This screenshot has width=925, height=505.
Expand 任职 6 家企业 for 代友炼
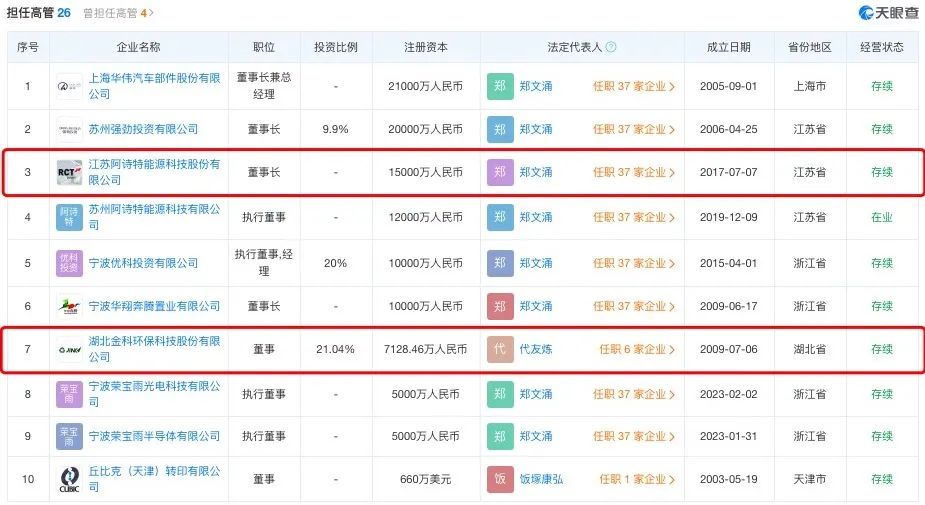[638, 350]
